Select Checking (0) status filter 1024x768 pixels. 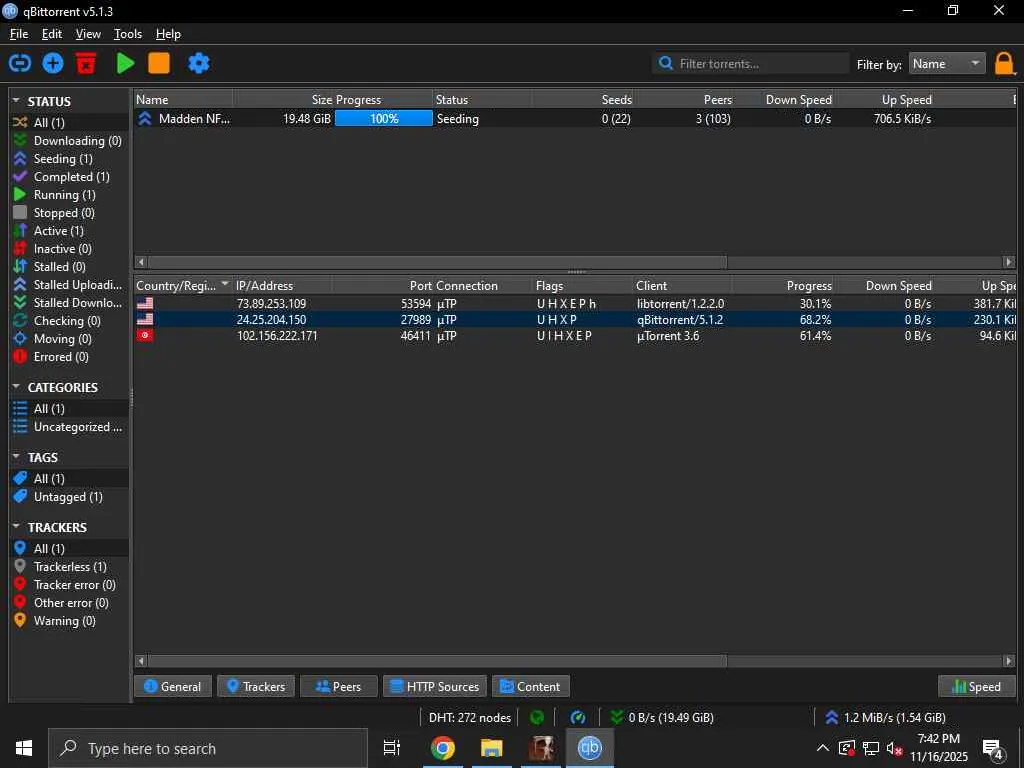coord(69,321)
